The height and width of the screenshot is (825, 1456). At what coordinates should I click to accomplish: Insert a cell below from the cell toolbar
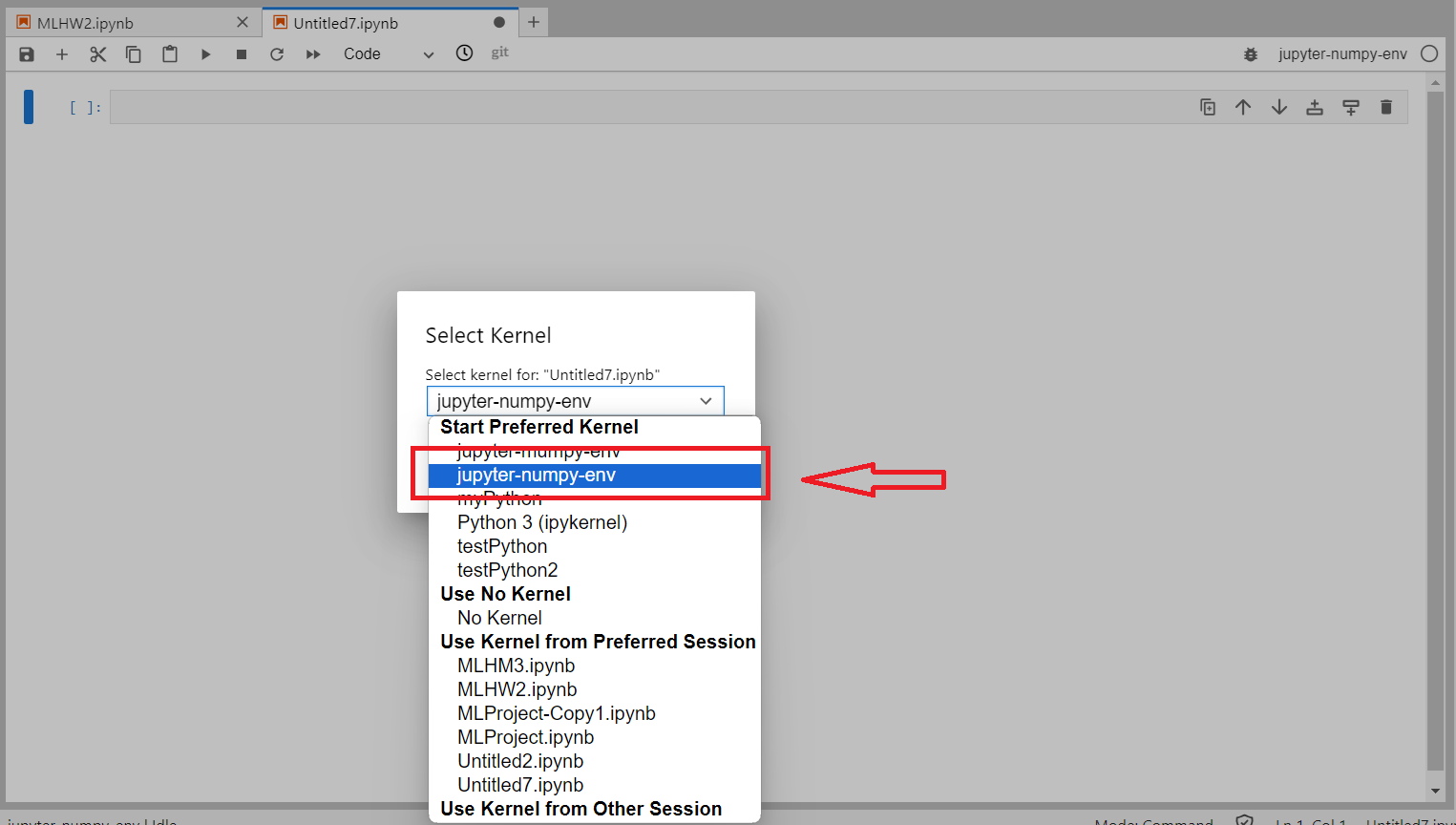1351,107
